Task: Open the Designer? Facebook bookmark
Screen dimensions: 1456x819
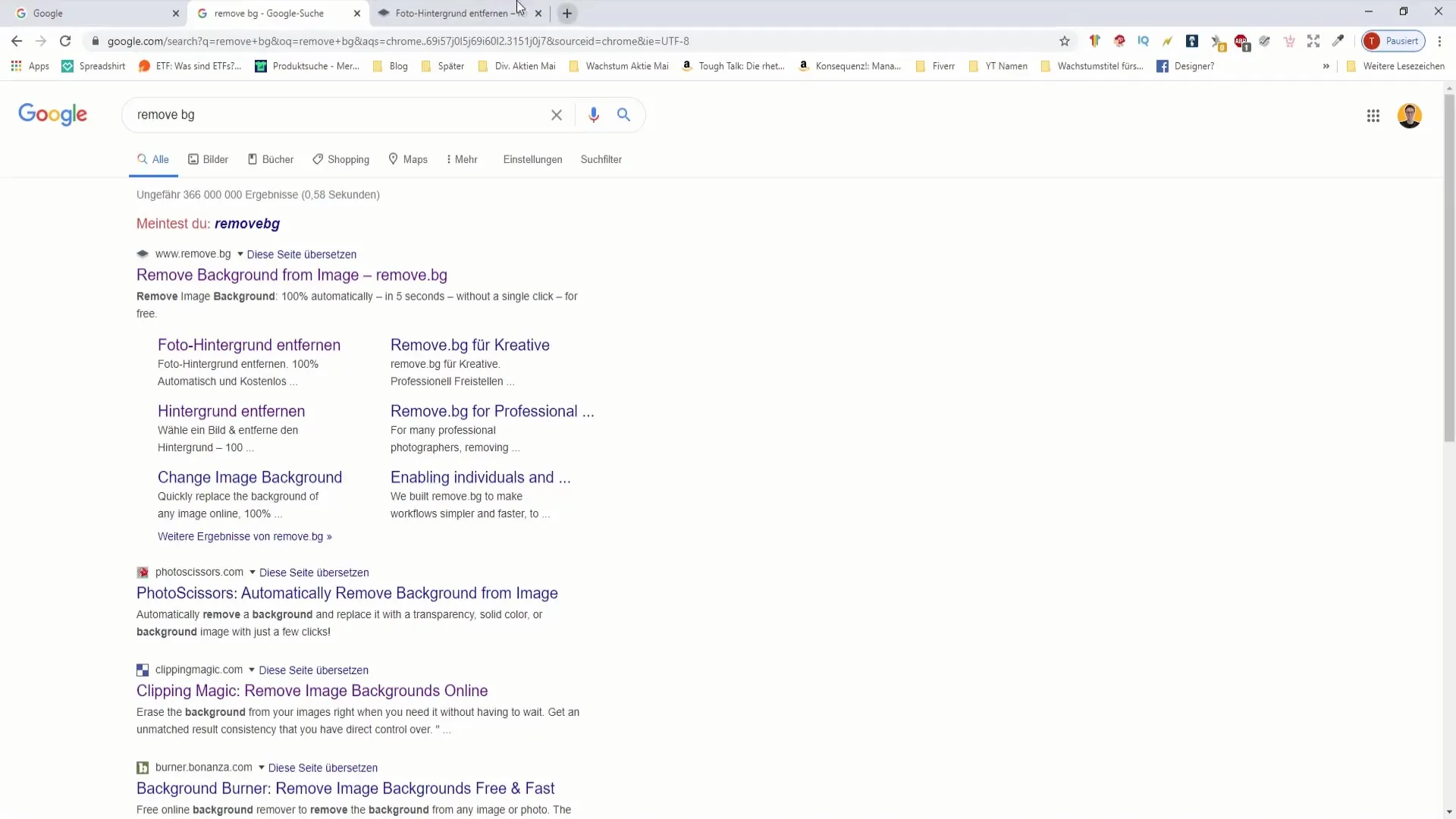Action: [x=1185, y=66]
